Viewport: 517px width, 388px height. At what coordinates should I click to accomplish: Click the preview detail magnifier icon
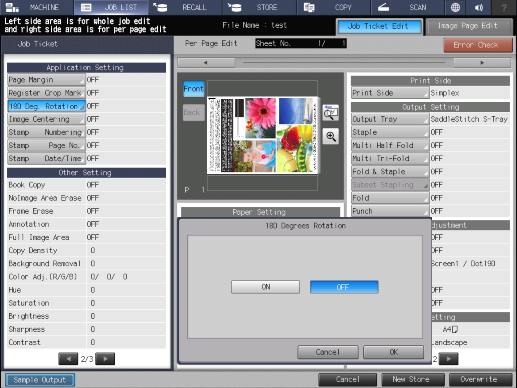click(331, 113)
